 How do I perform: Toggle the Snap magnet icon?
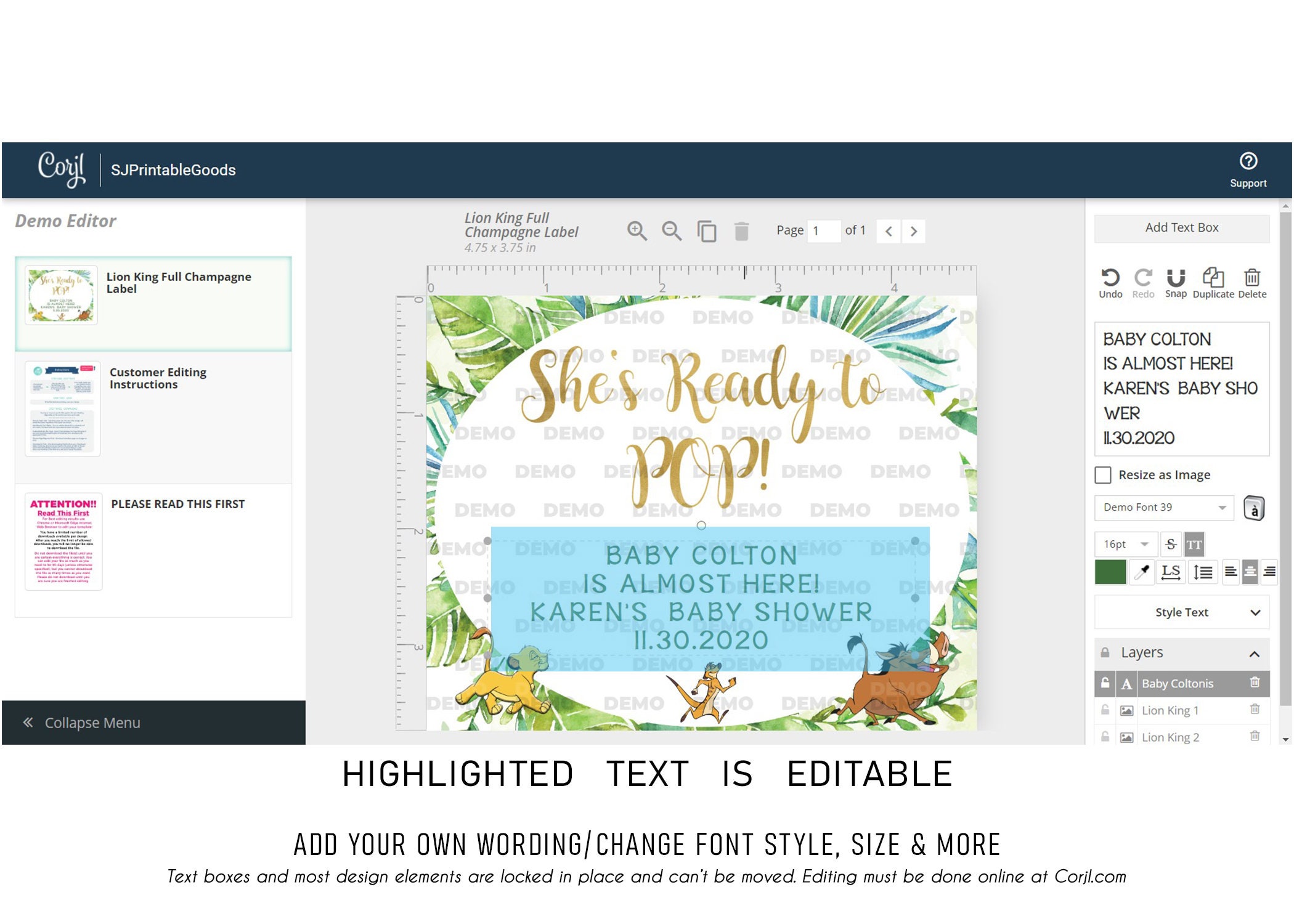1176,278
